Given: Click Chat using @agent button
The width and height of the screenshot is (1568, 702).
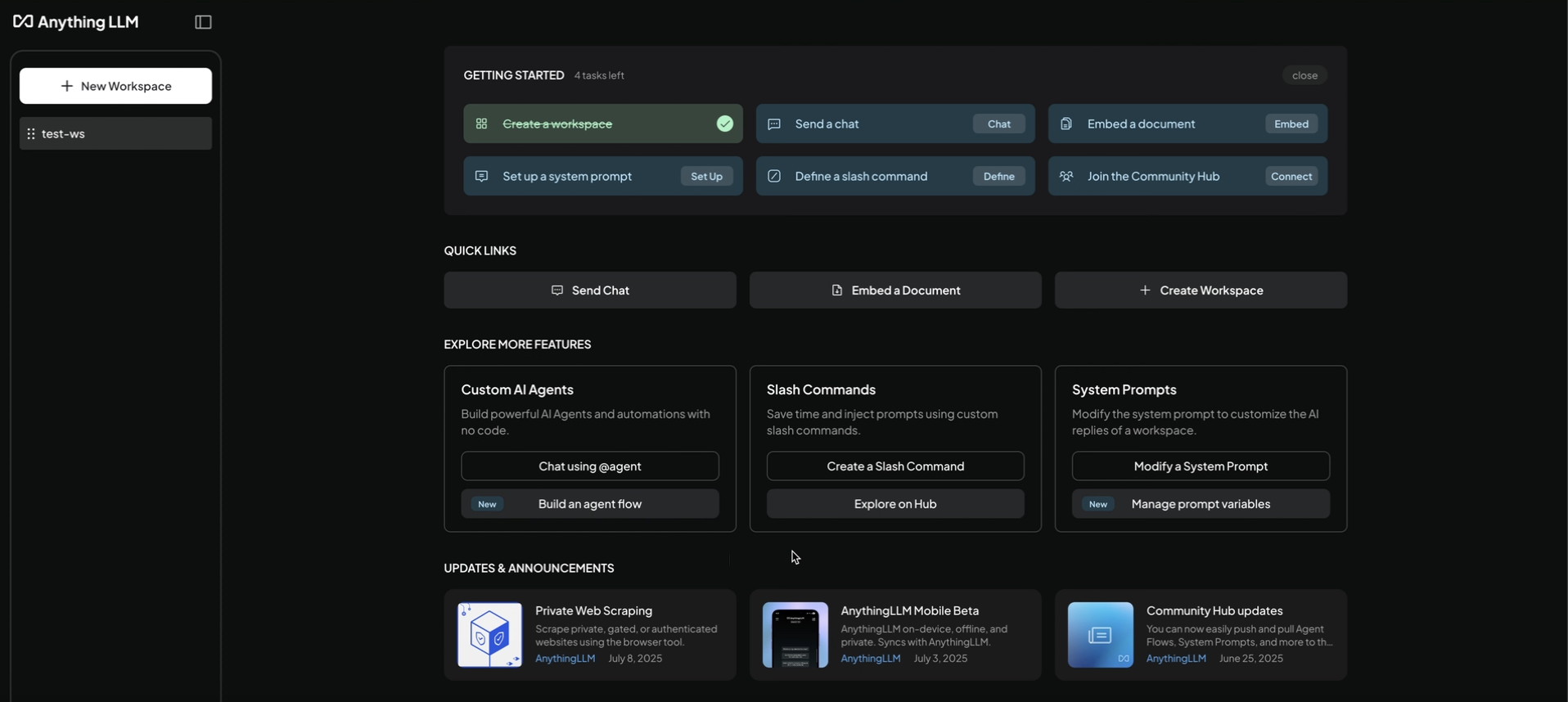Looking at the screenshot, I should click(x=590, y=466).
